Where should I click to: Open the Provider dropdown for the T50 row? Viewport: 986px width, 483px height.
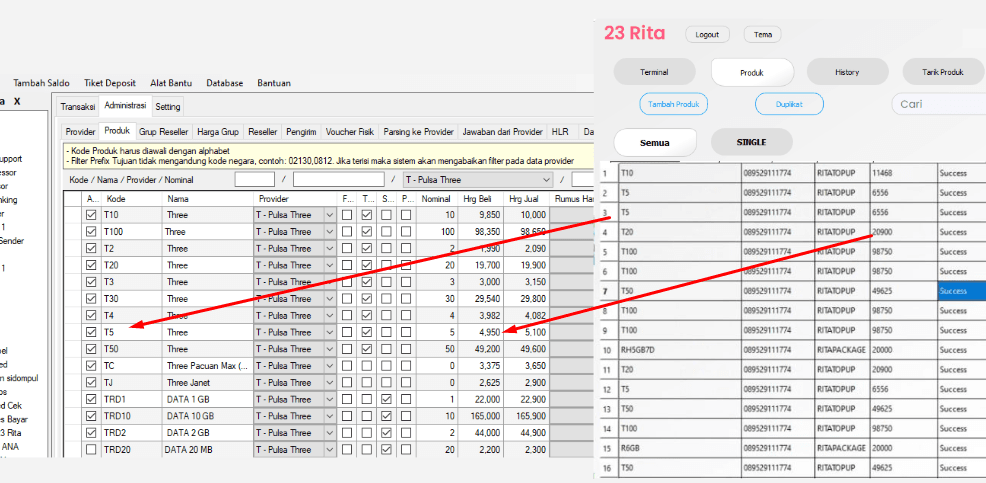[x=331, y=349]
